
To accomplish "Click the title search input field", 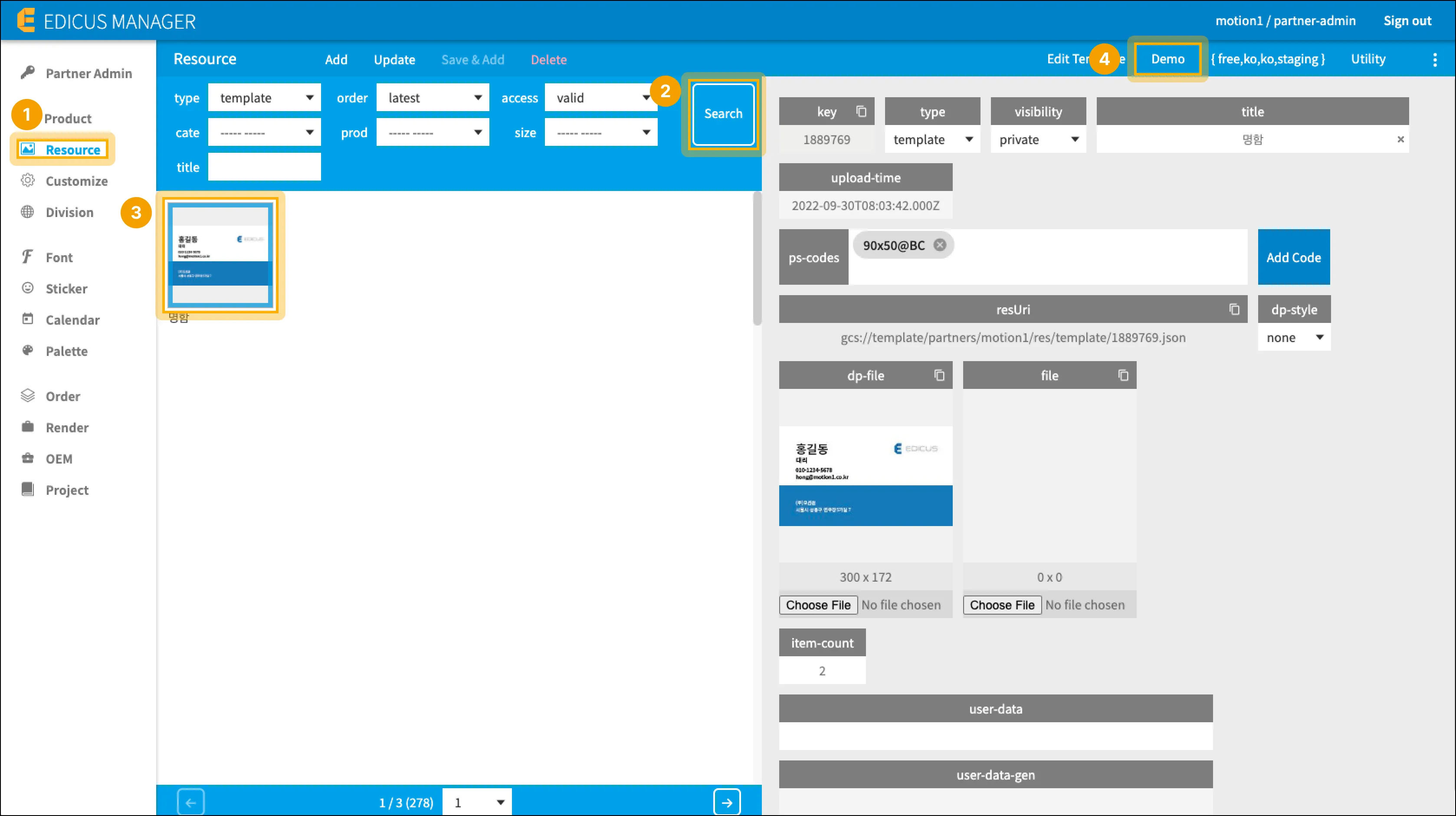I will [265, 167].
